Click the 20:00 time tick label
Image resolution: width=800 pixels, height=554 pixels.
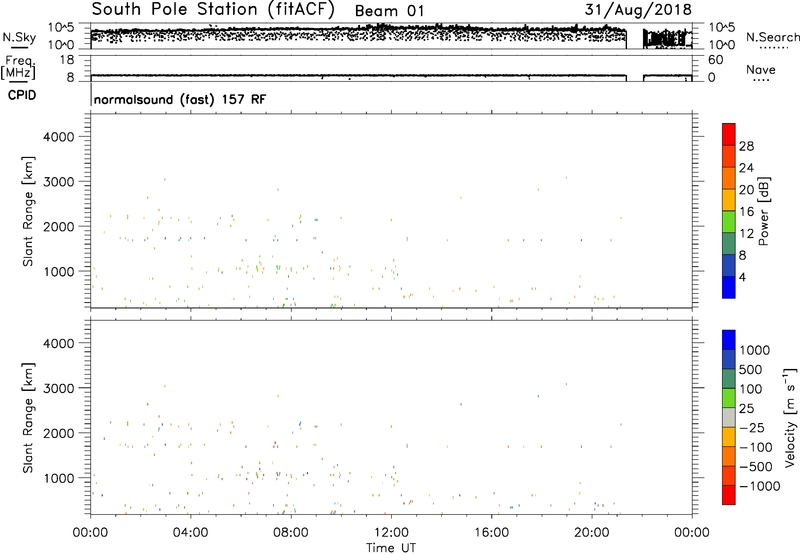tap(592, 533)
